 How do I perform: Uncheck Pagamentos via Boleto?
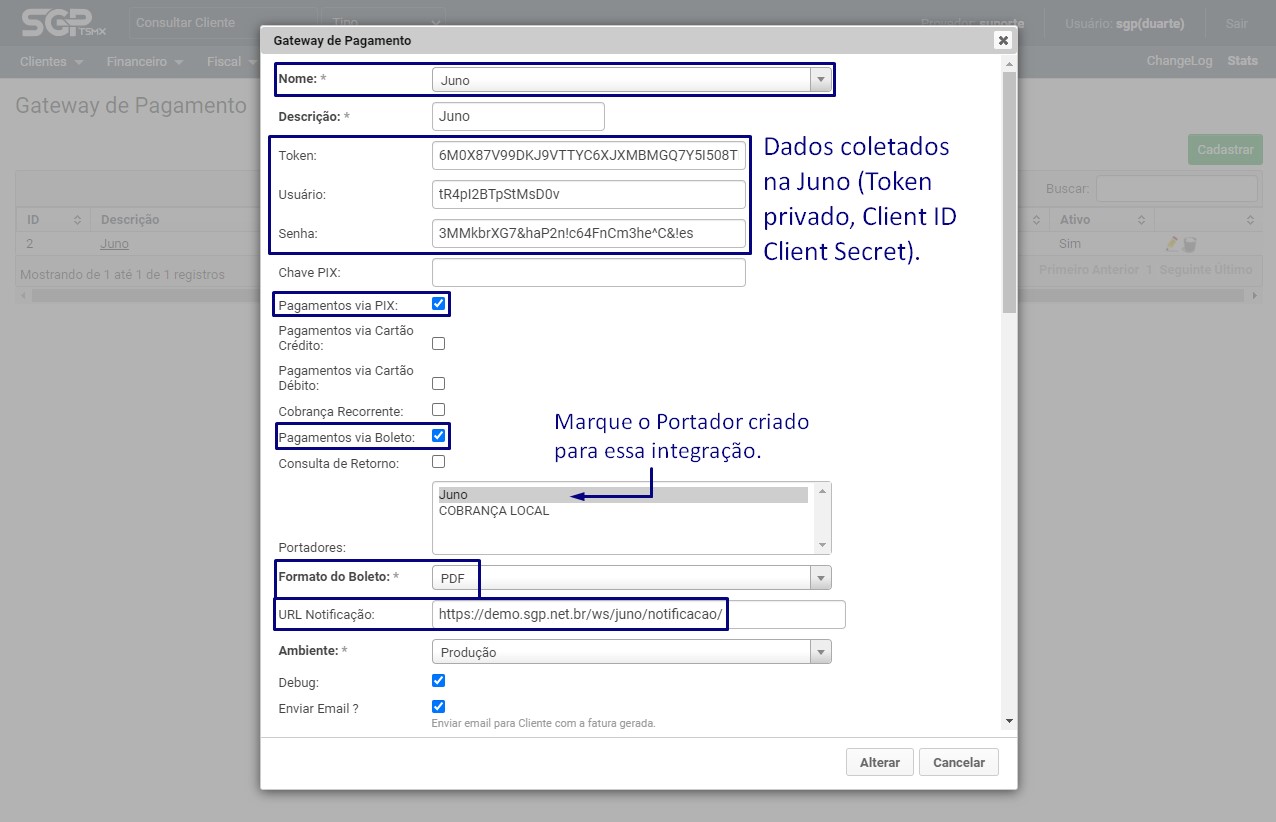(x=438, y=436)
